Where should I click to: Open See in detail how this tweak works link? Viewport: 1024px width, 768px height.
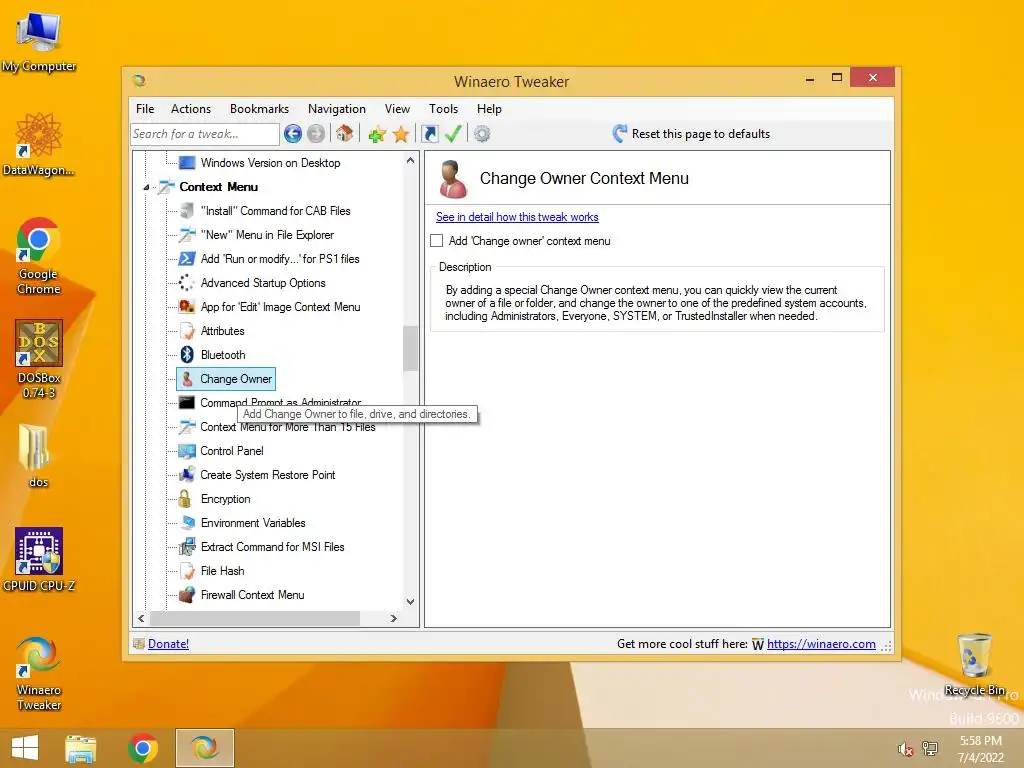517,217
